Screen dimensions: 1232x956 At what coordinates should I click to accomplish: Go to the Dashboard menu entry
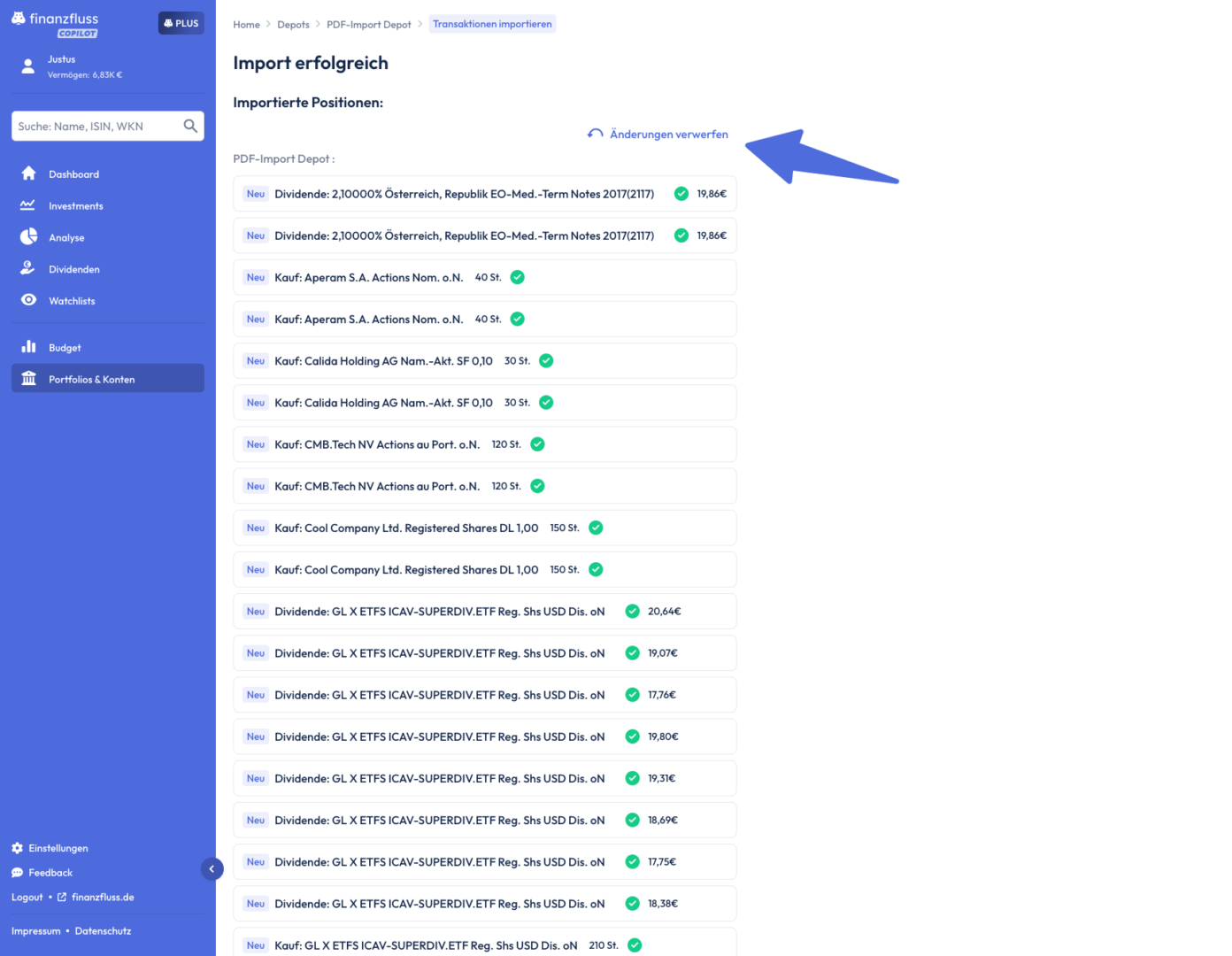[x=74, y=174]
